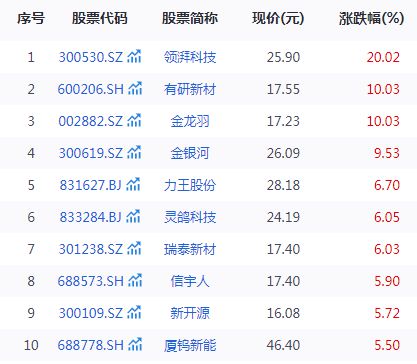
Task: Sort by 现价(元) column header
Action: (278, 19)
